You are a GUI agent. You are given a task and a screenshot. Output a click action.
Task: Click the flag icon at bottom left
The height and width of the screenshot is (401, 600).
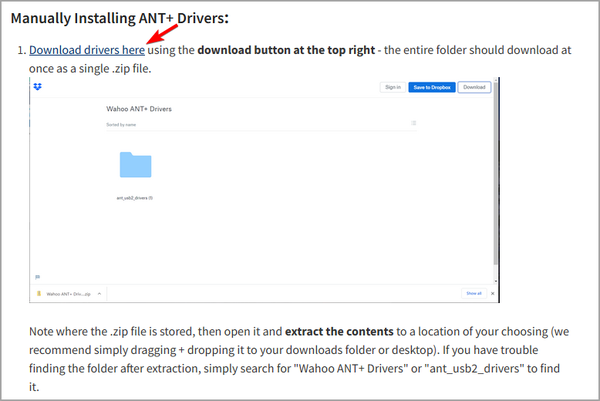click(38, 277)
